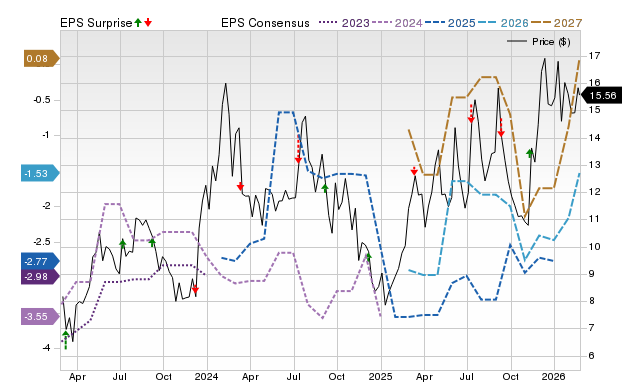Select the 2026 consensus legend entry
Viewport: 640px width, 382px height.
[503, 23]
